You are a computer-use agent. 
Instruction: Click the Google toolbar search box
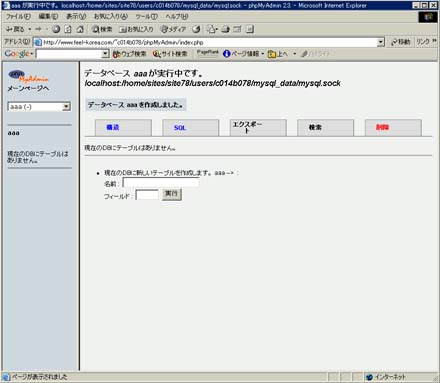click(69, 54)
